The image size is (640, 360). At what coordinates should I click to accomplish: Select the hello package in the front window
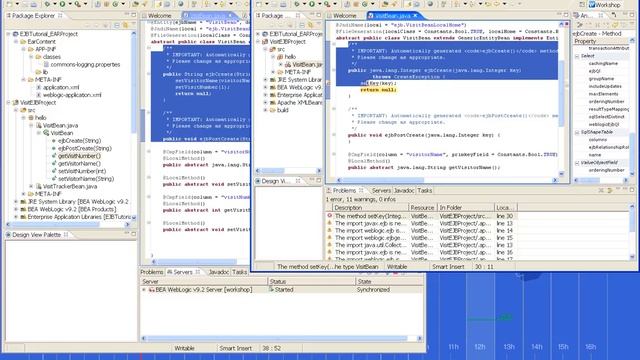point(290,57)
